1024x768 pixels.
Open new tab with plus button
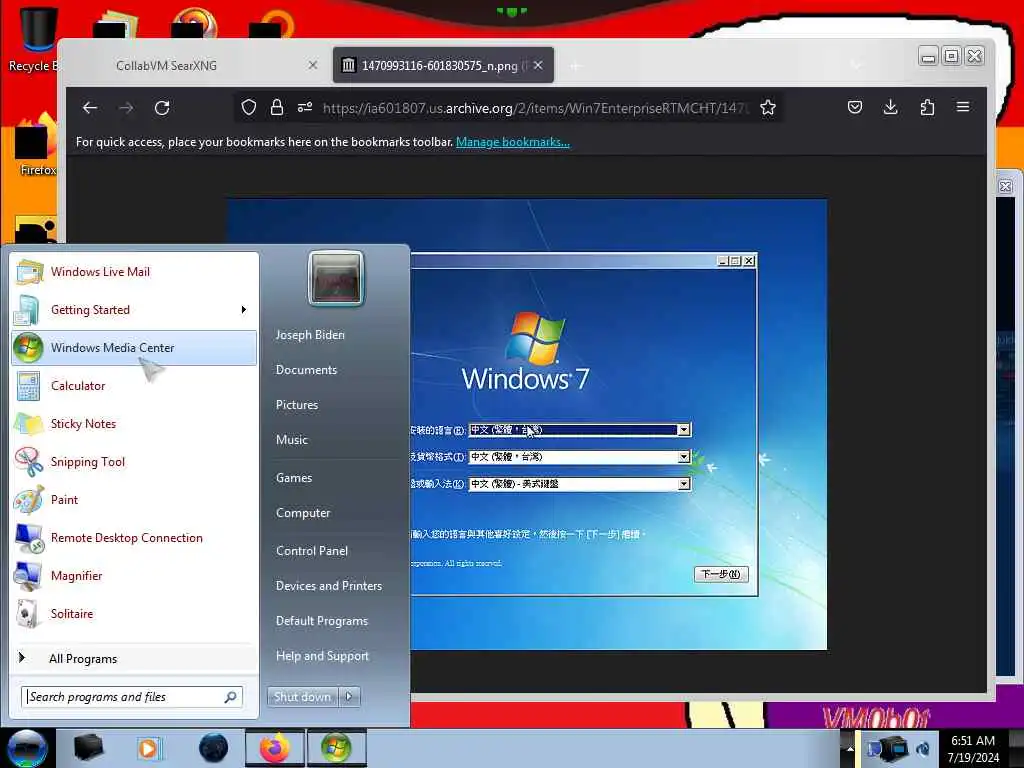coord(575,66)
